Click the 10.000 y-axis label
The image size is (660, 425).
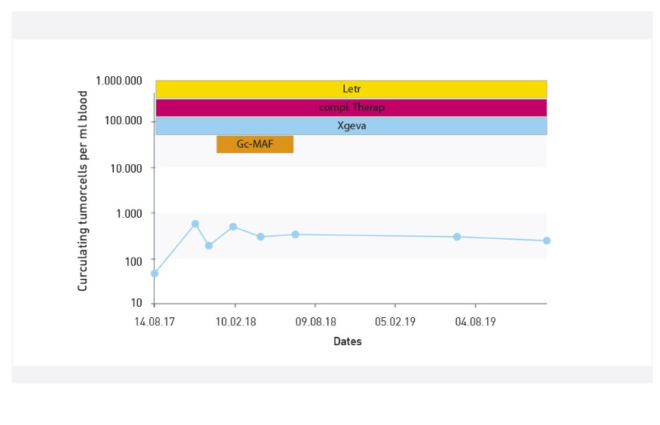[x=126, y=167]
